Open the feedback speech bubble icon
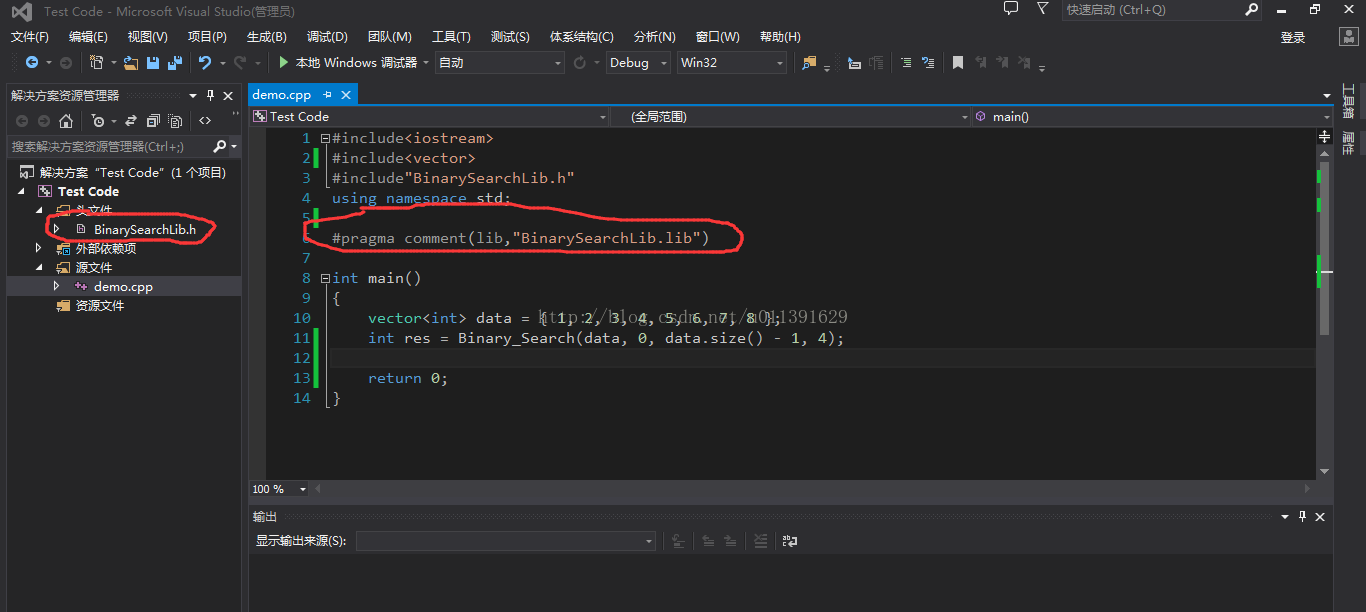 click(x=1011, y=9)
